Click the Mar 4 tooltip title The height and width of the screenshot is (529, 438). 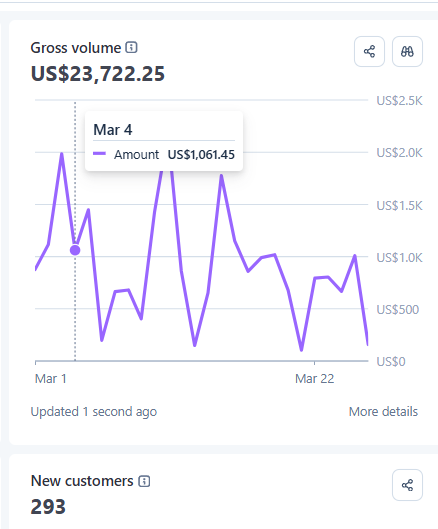pos(113,130)
